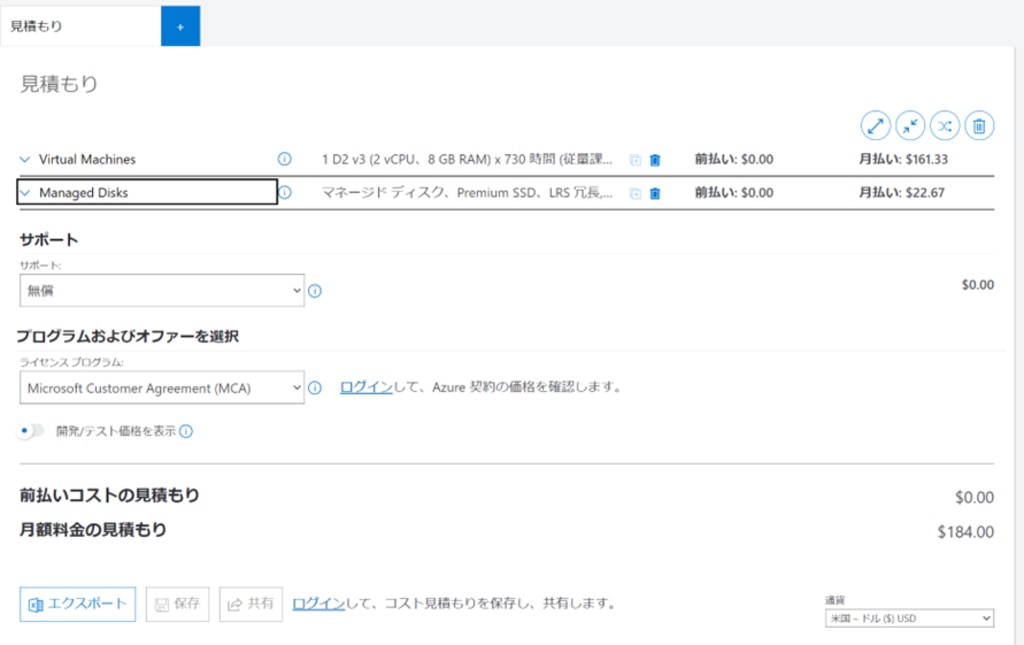The width and height of the screenshot is (1024, 645).
Task: Toggle the 開発/テスト価格を表示 switch
Action: pyautogui.click(x=33, y=431)
